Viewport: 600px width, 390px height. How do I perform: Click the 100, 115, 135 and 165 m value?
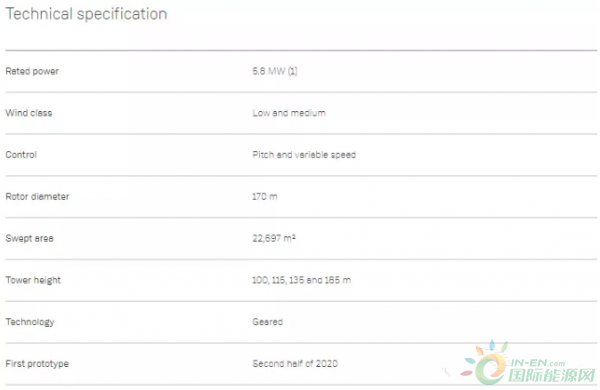point(302,280)
